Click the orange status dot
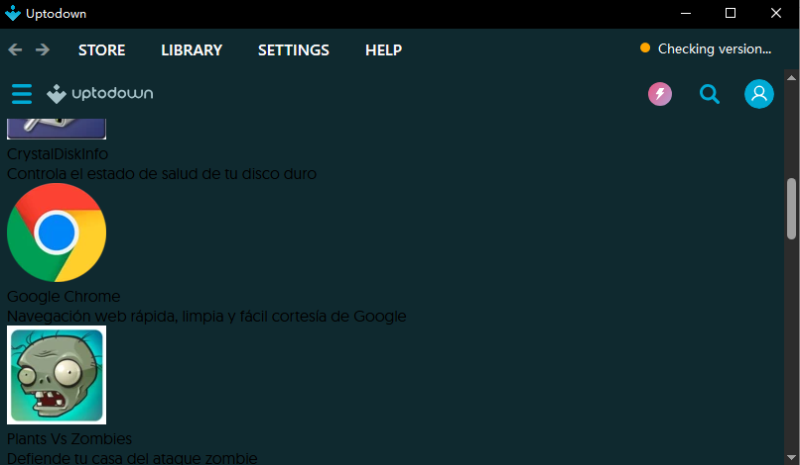This screenshot has width=800, height=465. tap(645, 48)
